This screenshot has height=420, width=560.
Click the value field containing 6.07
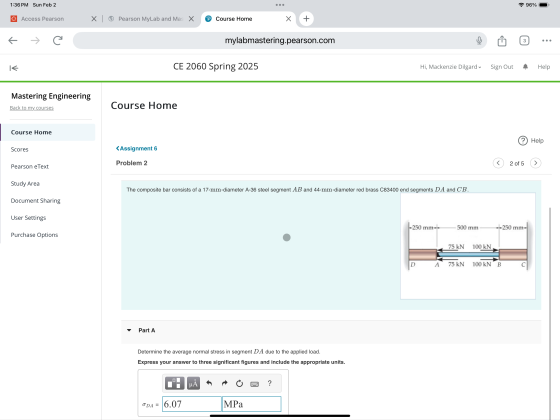click(192, 404)
